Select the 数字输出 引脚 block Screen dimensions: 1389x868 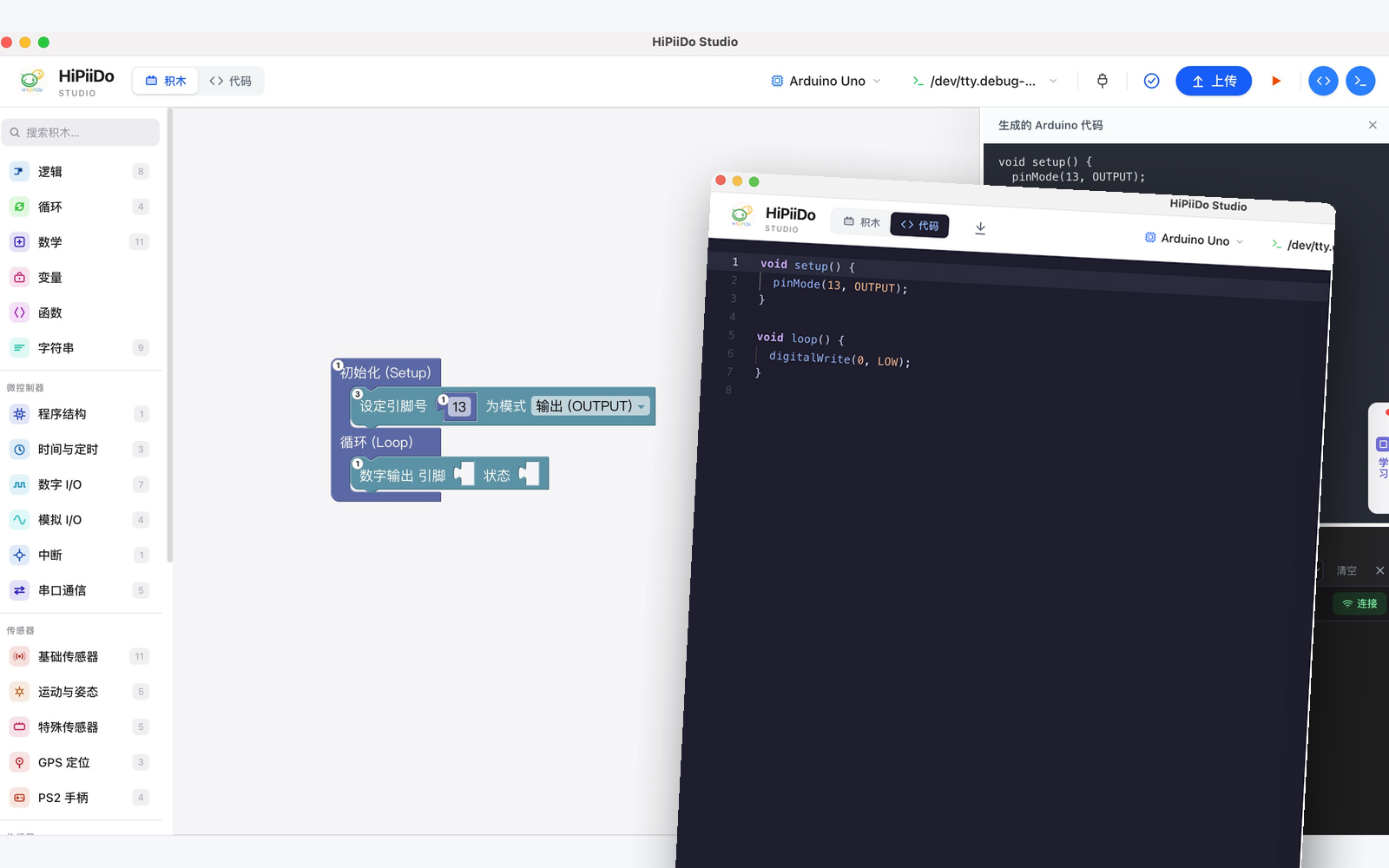pyautogui.click(x=402, y=476)
